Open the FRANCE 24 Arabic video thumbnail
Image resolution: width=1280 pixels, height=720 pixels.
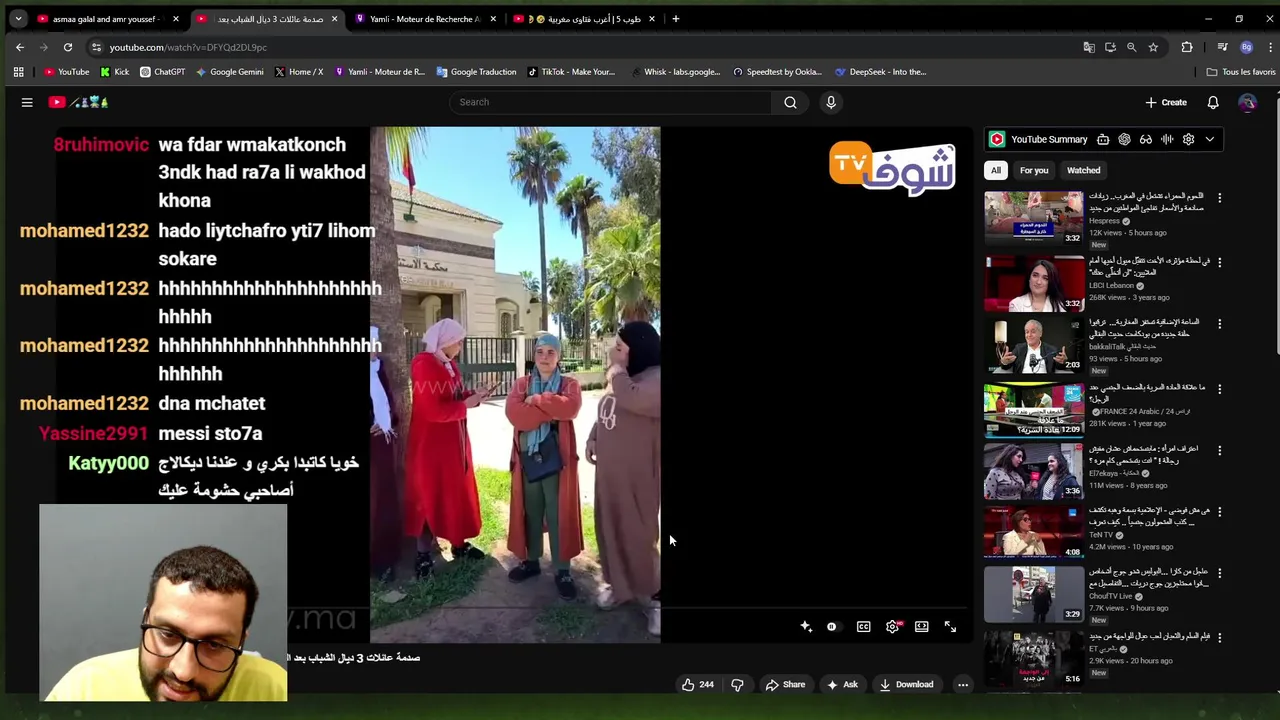point(1034,409)
